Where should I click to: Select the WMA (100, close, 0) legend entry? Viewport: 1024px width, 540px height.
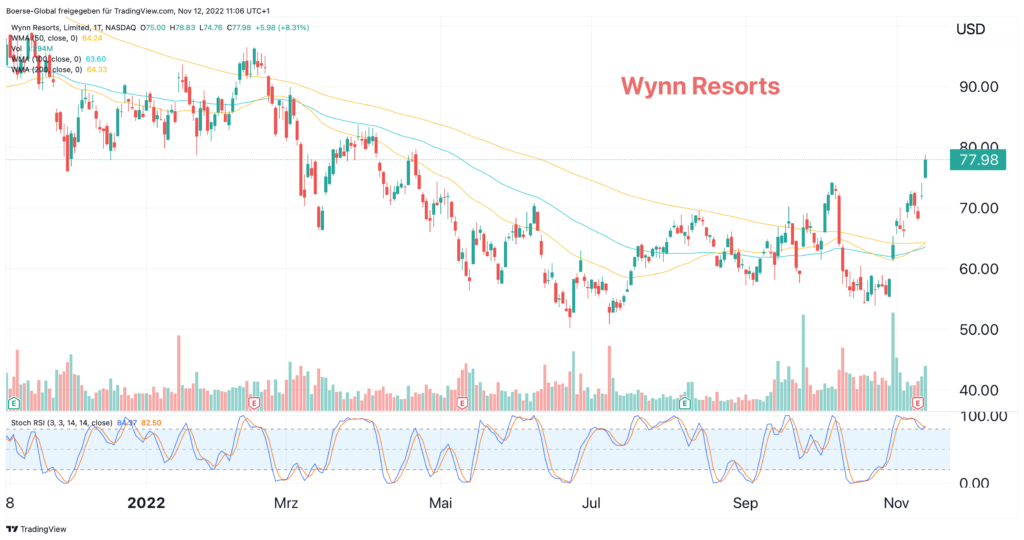tap(47, 59)
